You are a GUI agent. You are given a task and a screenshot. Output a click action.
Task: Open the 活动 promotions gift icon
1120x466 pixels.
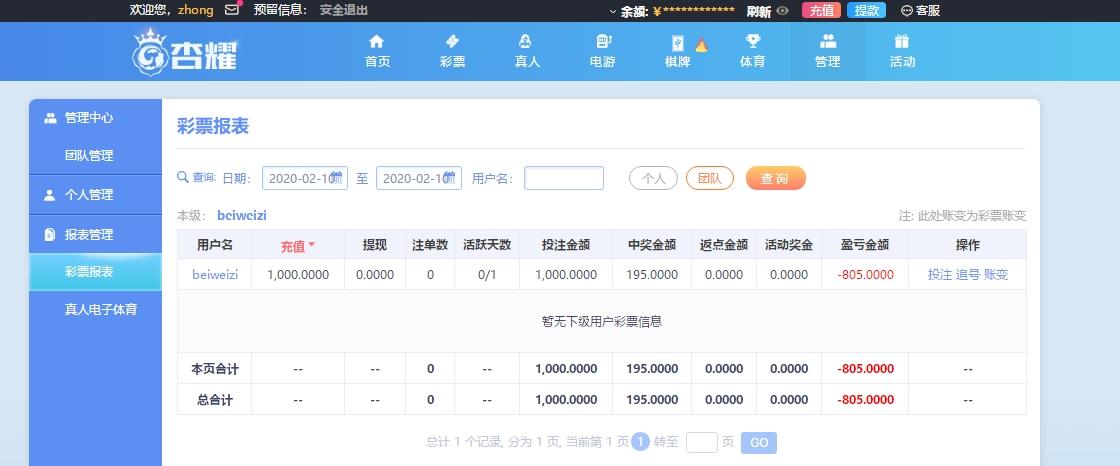[902, 42]
